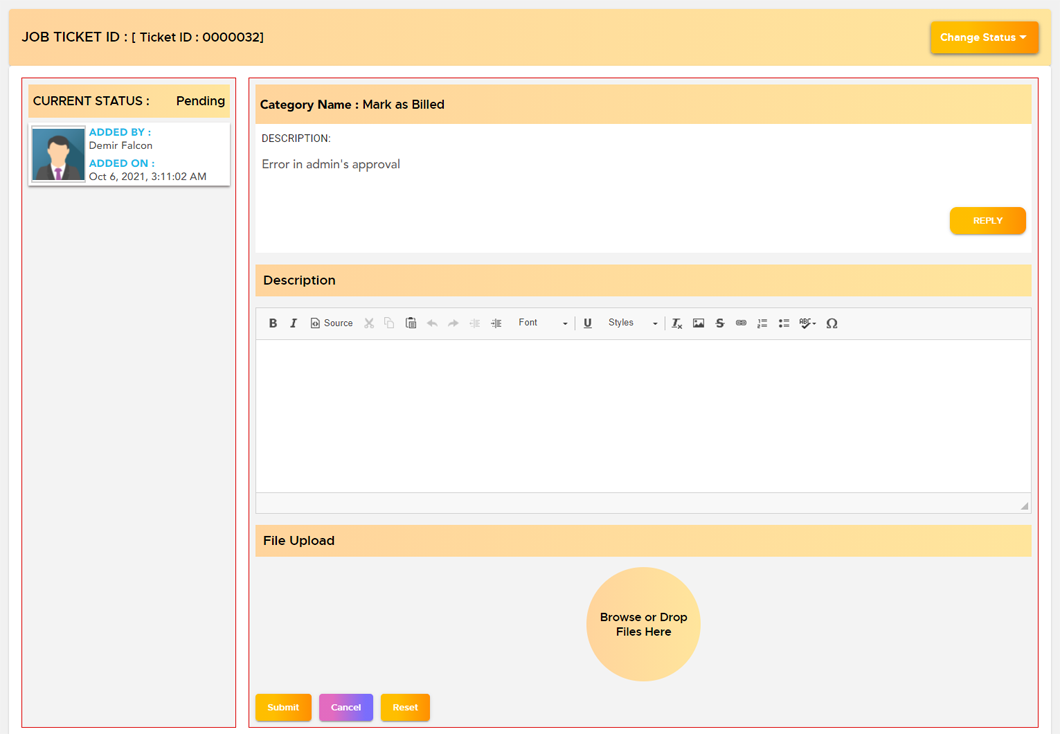Insert an image via the toolbar
The height and width of the screenshot is (734, 1060).
[x=698, y=323]
